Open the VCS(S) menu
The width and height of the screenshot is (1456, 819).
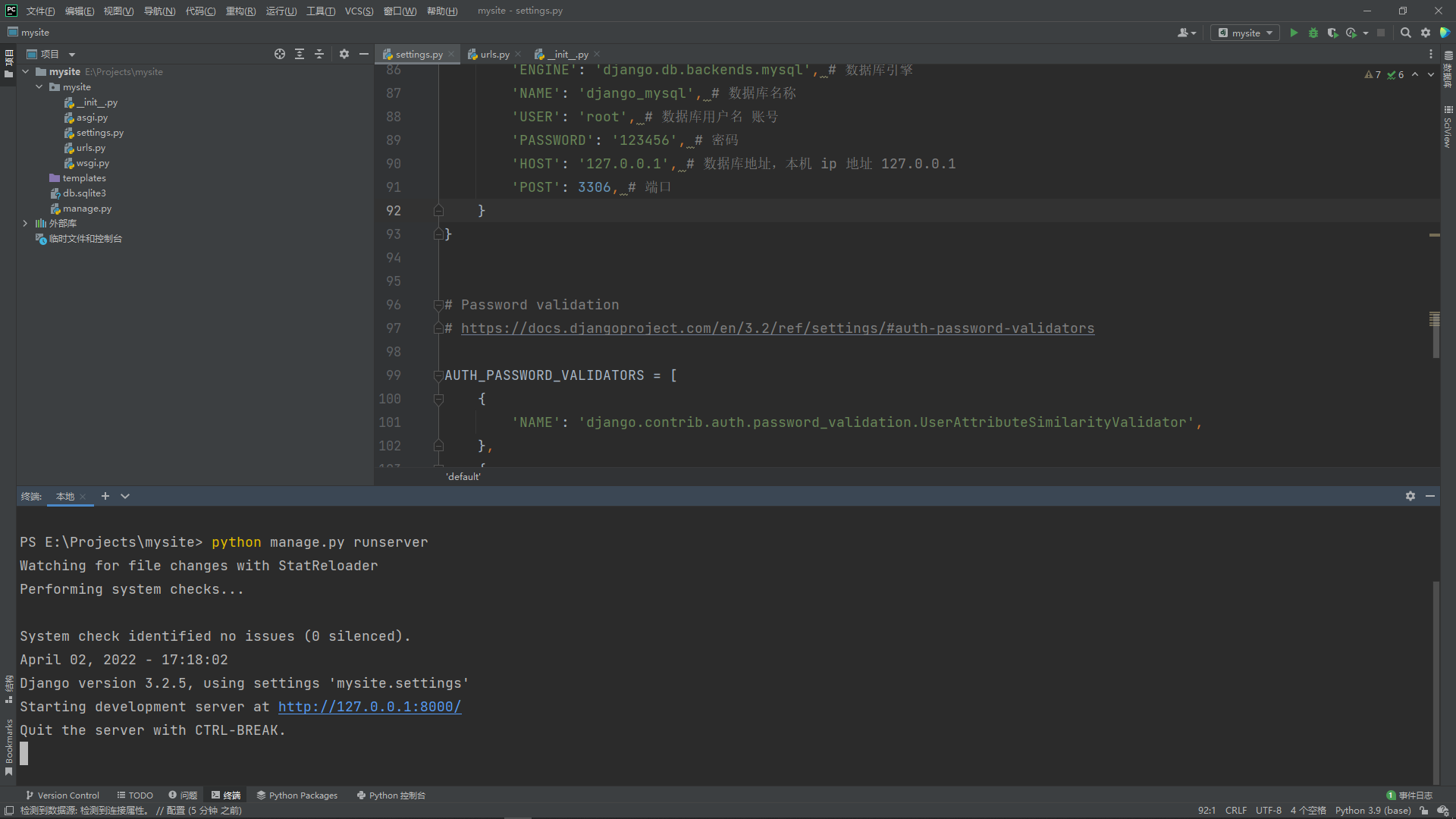[x=359, y=11]
